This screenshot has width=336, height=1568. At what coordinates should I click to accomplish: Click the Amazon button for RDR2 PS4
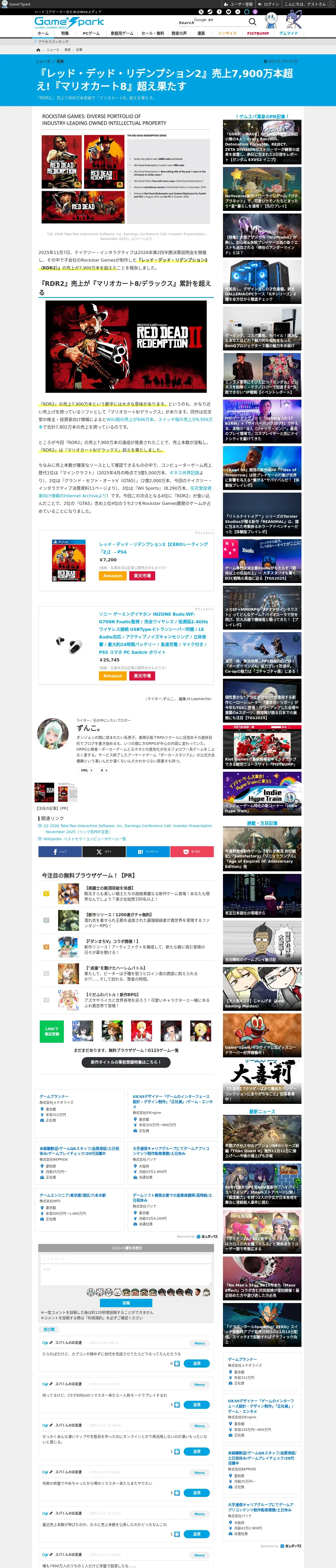[x=113, y=575]
